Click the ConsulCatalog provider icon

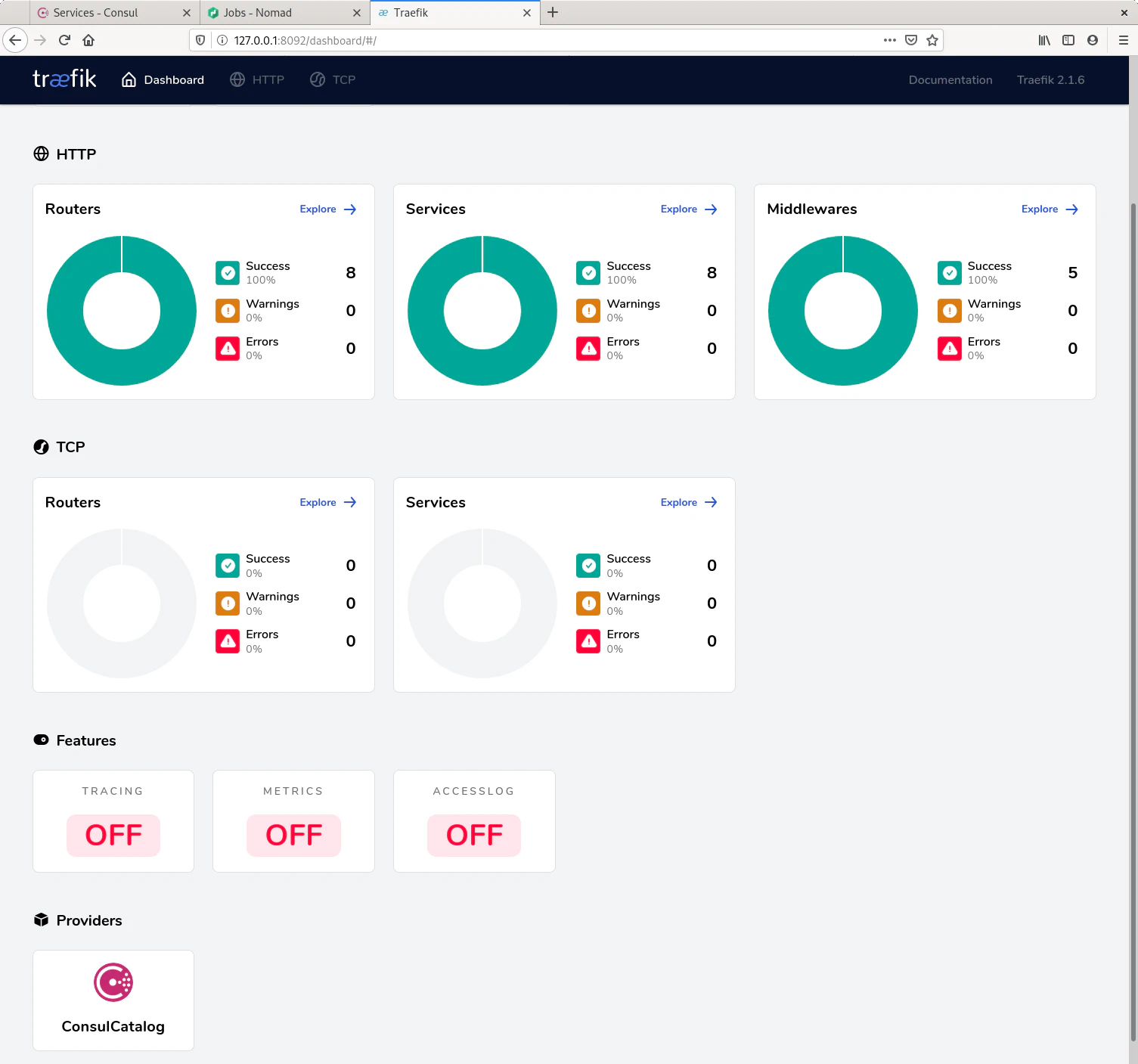(113, 982)
